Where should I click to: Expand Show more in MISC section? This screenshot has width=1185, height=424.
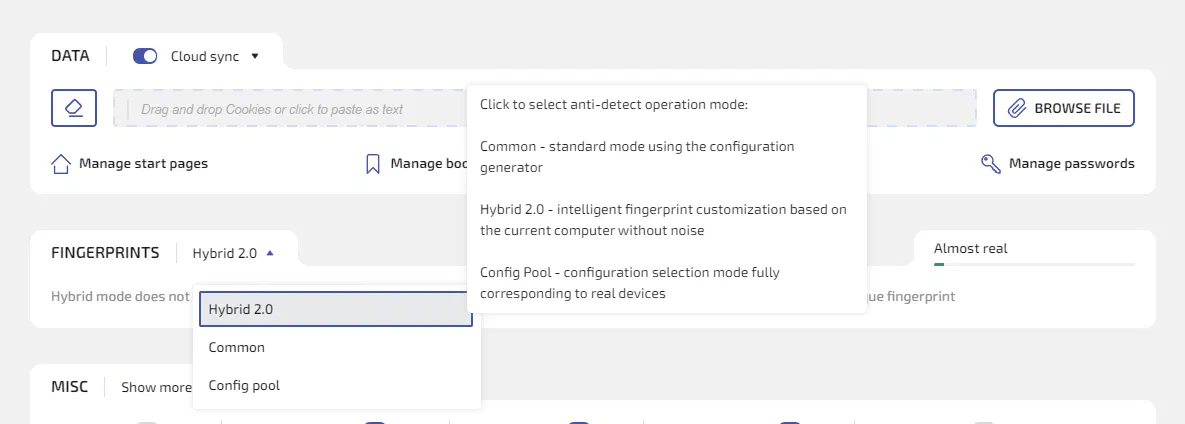pyautogui.click(x=156, y=387)
